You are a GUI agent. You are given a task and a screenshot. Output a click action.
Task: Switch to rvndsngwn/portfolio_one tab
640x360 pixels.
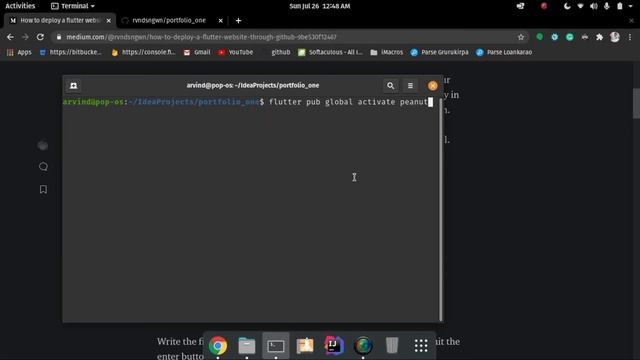pos(169,20)
